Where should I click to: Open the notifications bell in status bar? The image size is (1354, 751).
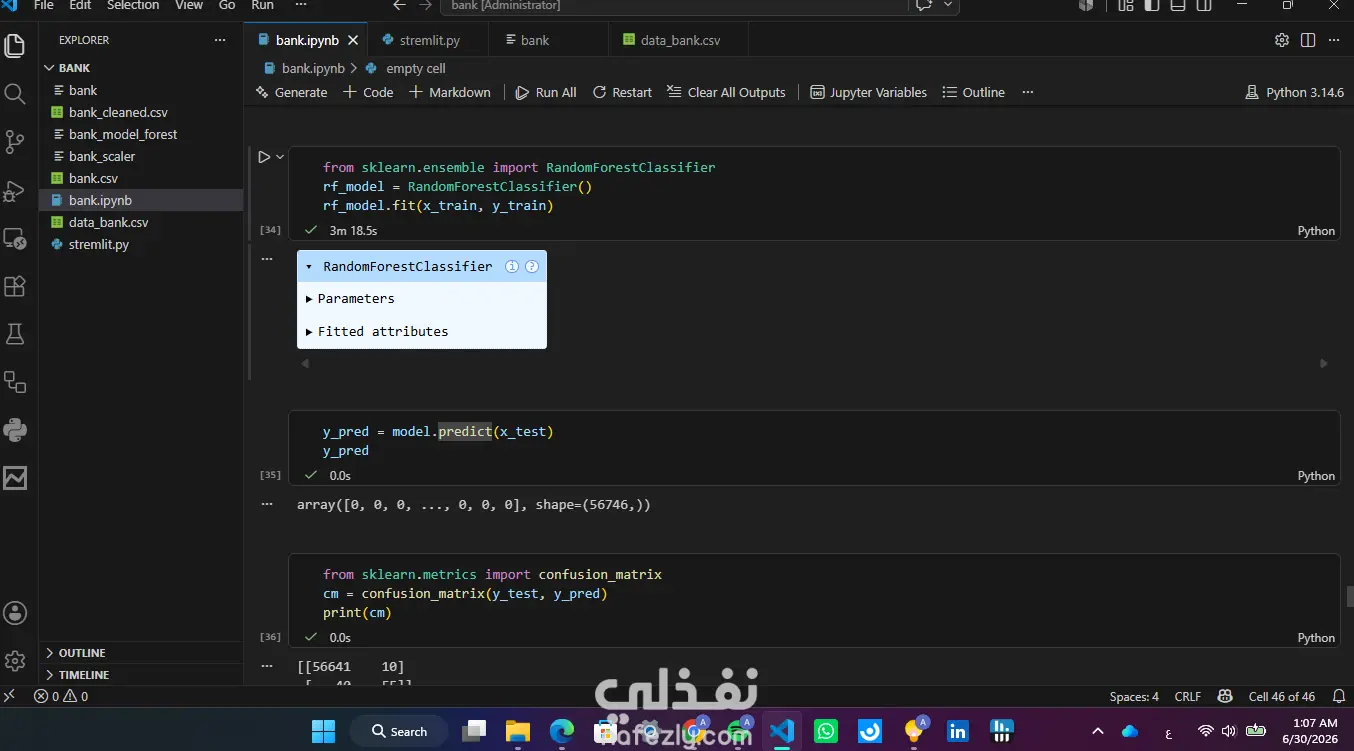[x=1338, y=696]
